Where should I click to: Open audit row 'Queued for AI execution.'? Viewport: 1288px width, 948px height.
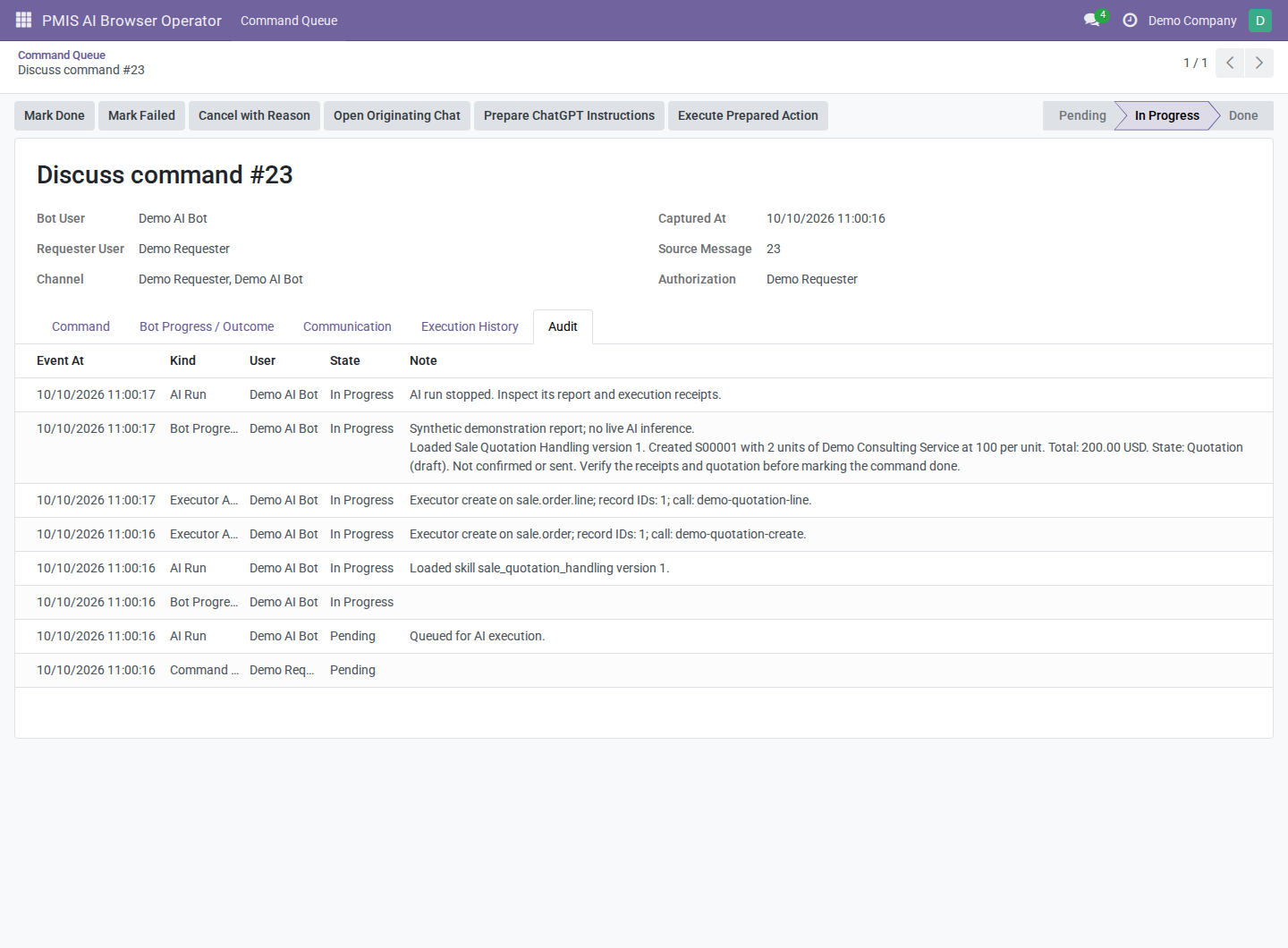coord(644,636)
